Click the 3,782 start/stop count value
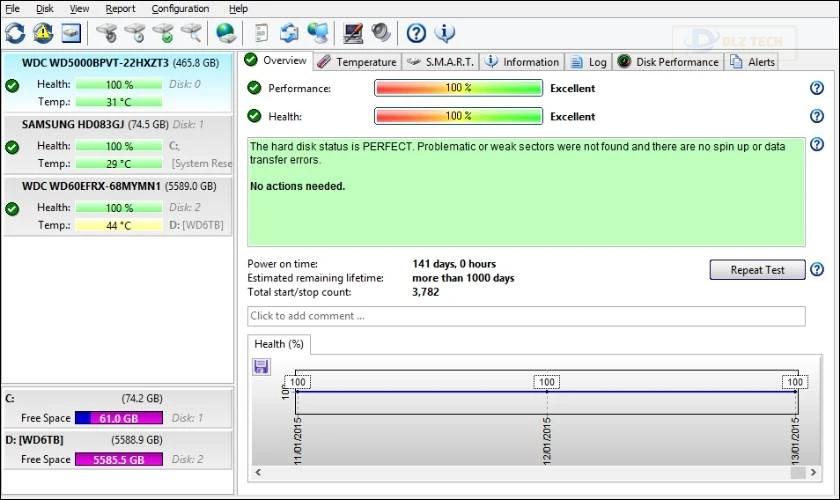 pos(426,292)
